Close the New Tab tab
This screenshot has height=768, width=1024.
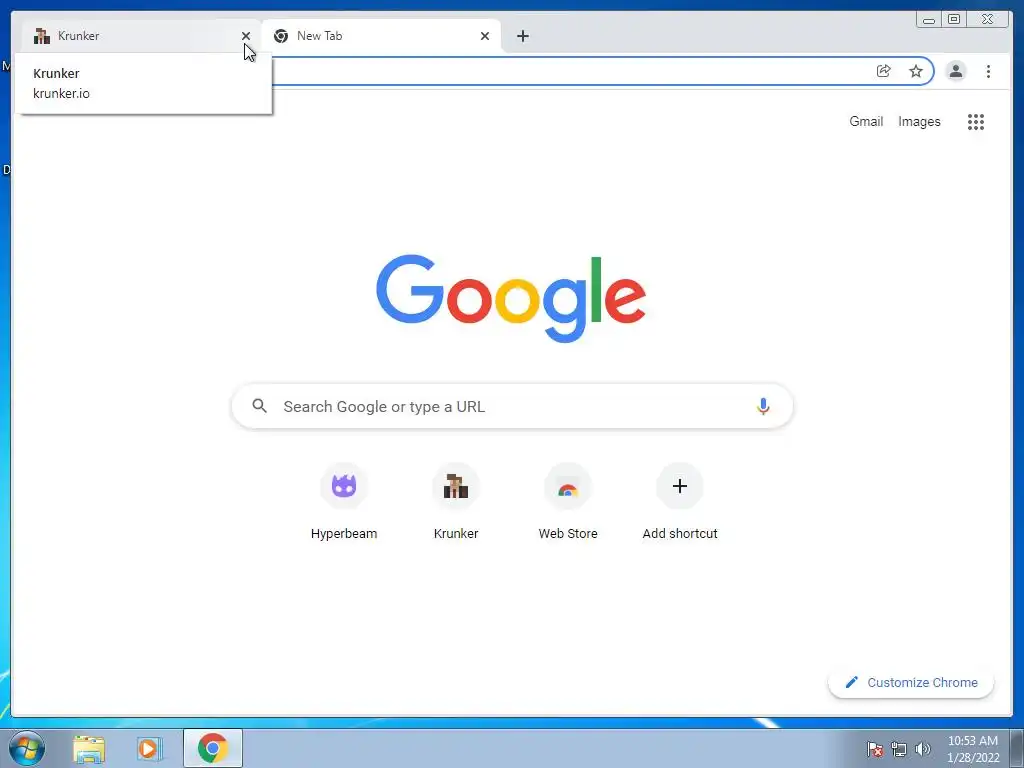(485, 36)
